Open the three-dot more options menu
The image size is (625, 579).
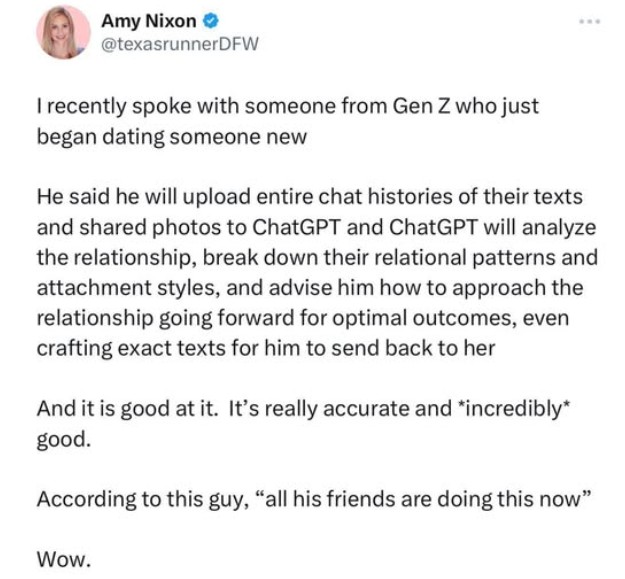(x=590, y=20)
